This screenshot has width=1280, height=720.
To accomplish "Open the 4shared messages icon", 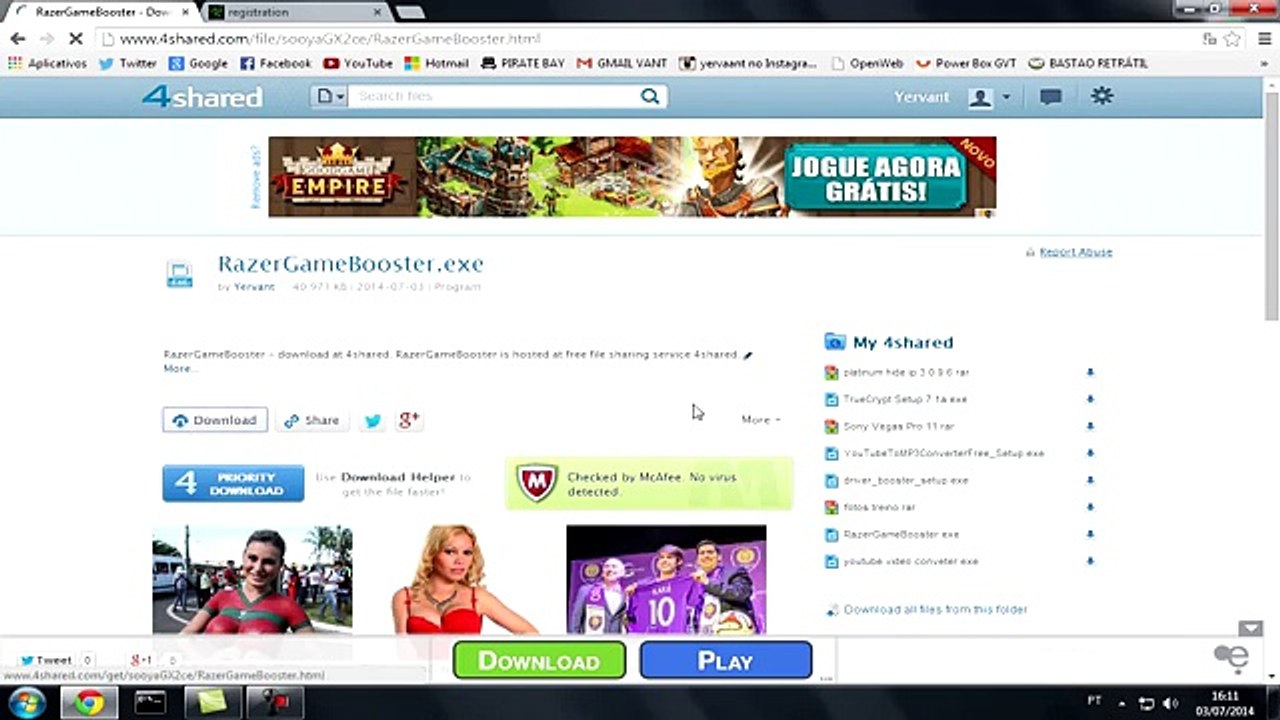I will coord(1050,97).
